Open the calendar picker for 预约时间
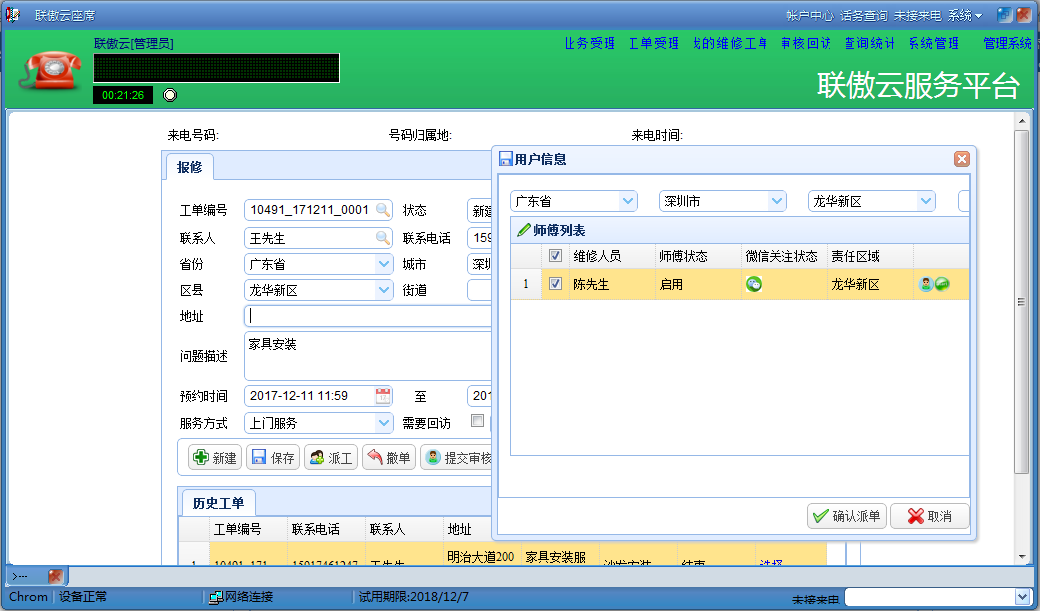Viewport: 1040px width, 611px height. tap(383, 396)
